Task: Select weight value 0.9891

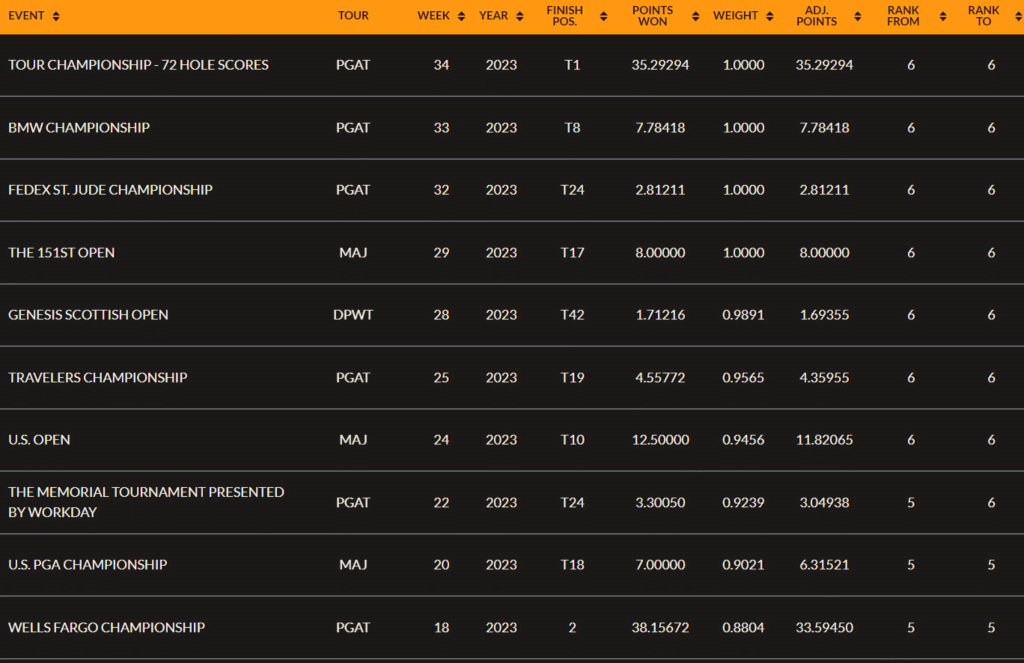Action: pos(743,314)
